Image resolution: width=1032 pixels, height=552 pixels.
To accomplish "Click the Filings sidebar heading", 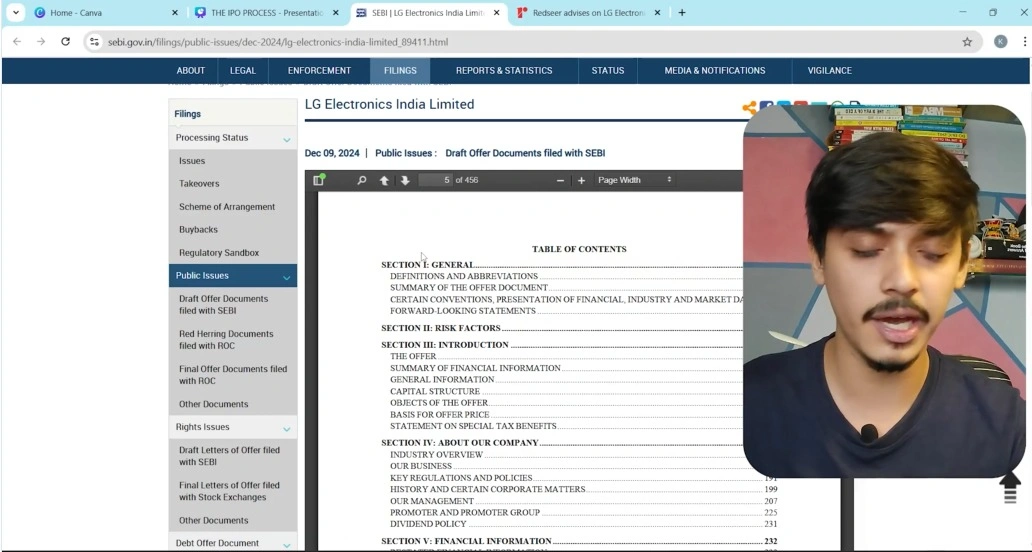I will tap(188, 114).
